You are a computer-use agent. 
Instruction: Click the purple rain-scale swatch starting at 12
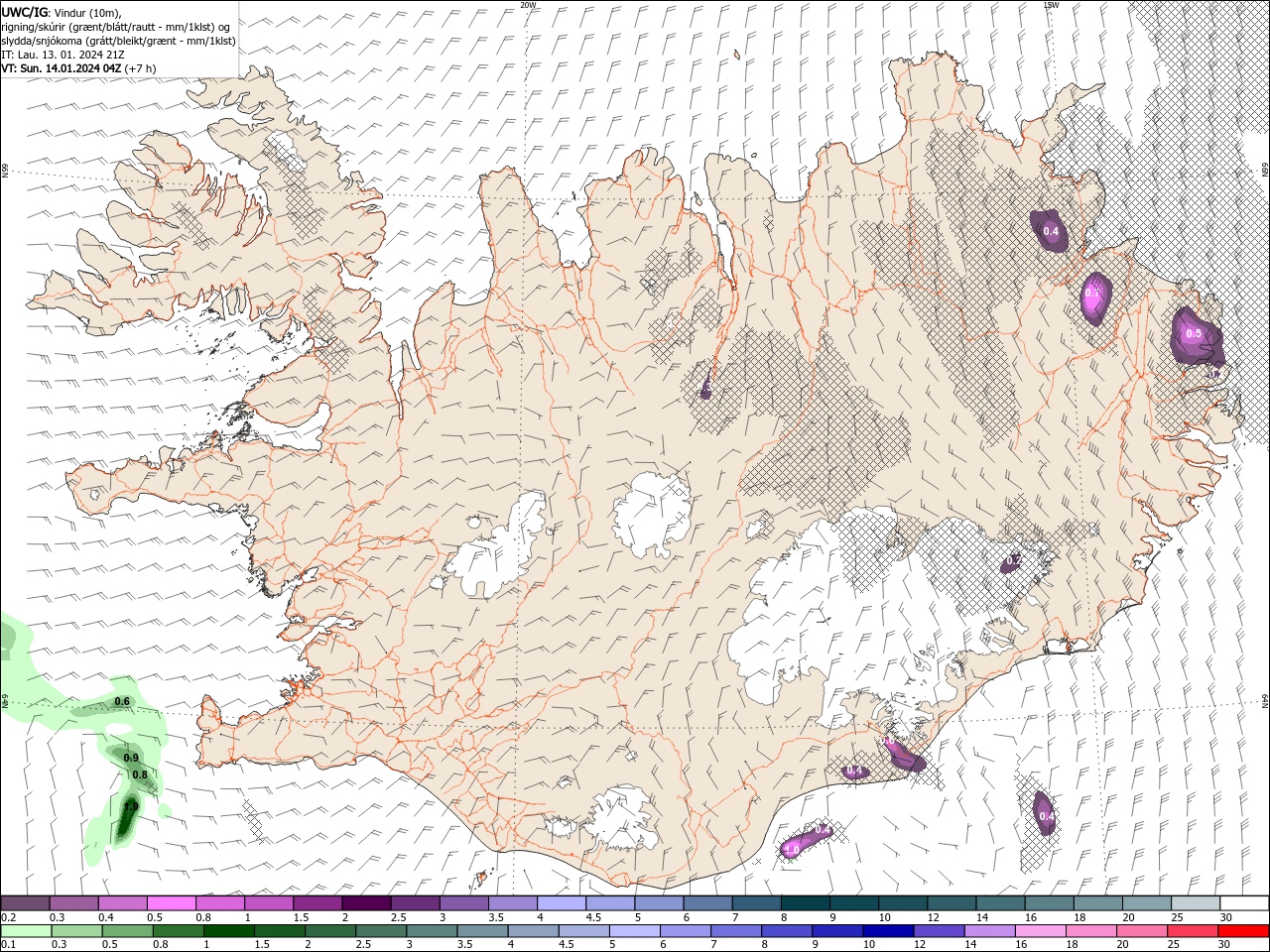click(939, 931)
